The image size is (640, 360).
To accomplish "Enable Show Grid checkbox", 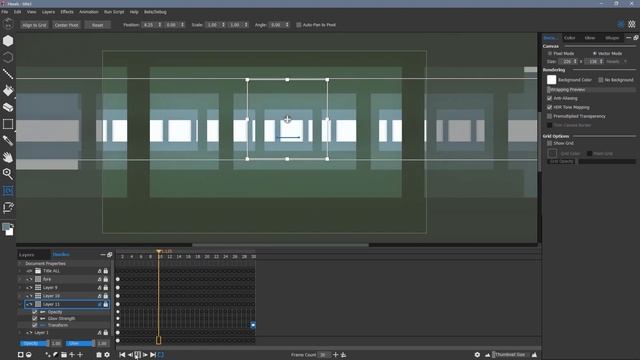I will [x=549, y=143].
